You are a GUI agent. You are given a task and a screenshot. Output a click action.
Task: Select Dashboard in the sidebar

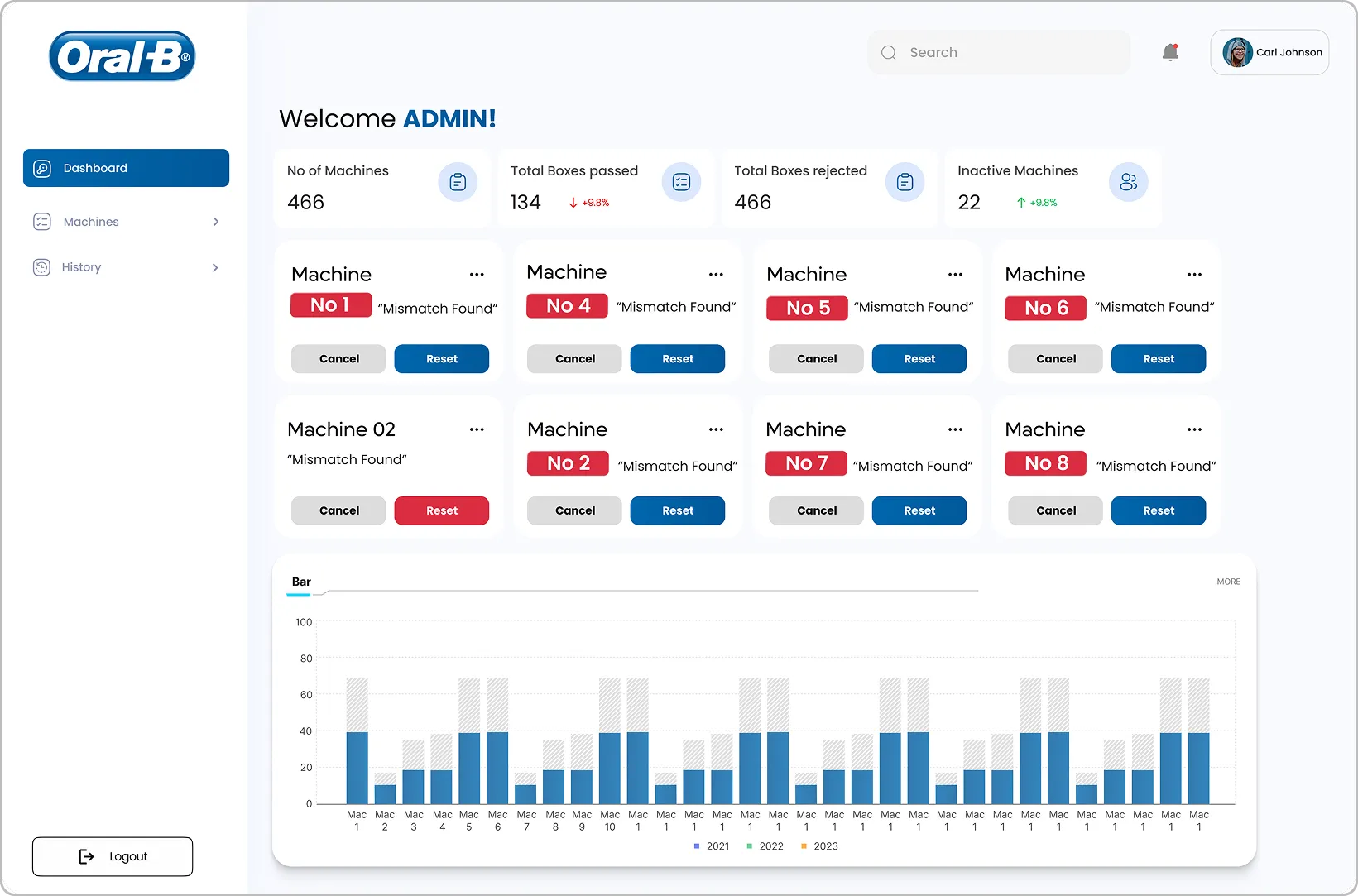tap(126, 168)
